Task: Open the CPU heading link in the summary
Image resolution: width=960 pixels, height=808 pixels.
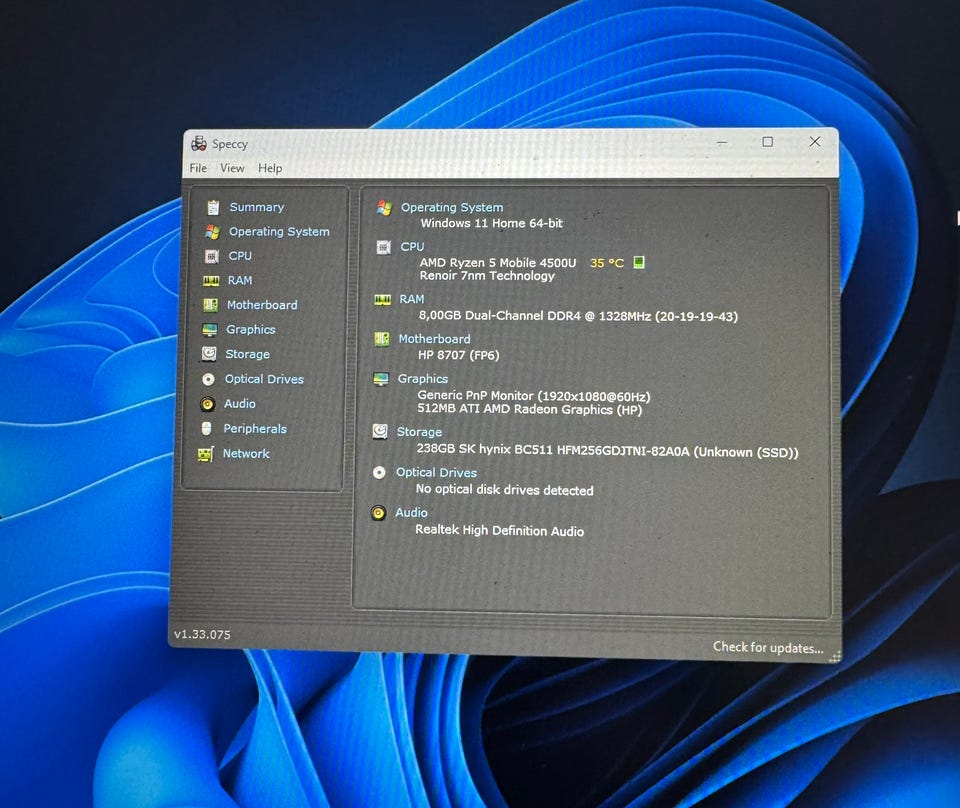Action: [412, 247]
